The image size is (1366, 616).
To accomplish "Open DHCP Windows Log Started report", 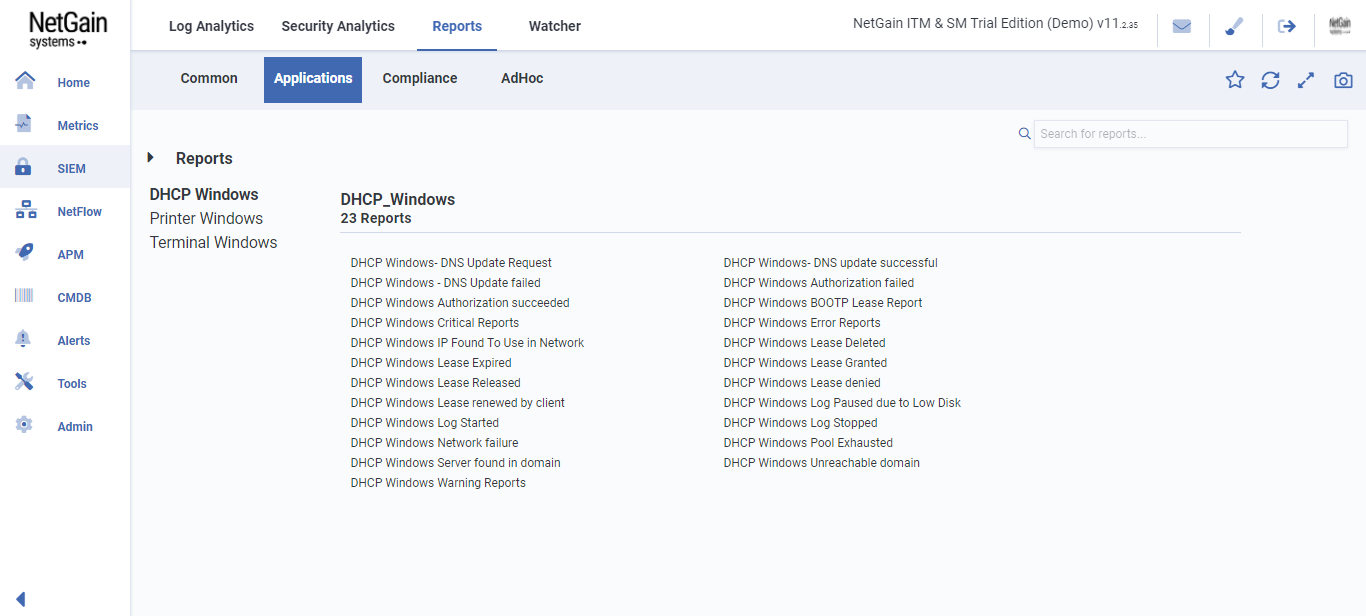I will pyautogui.click(x=424, y=422).
